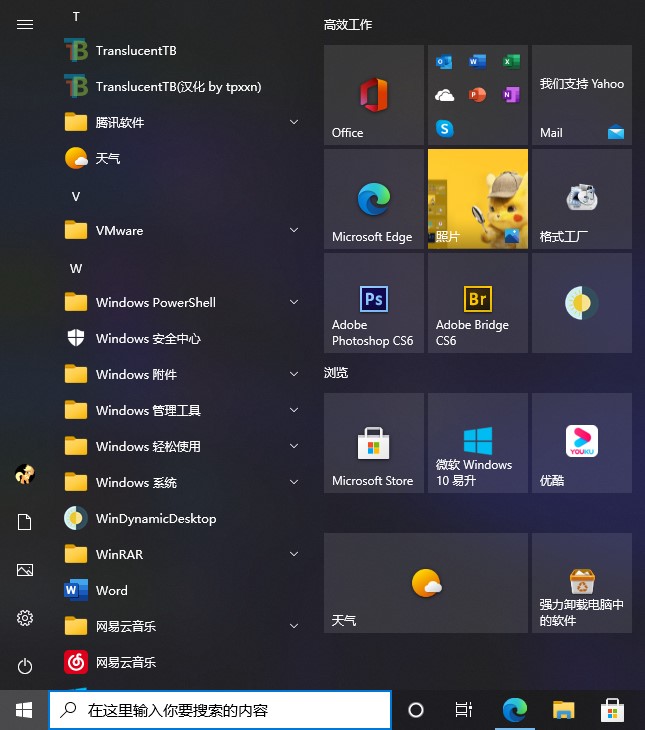Open 天气 in the app list
Image resolution: width=645 pixels, height=730 pixels.
[x=183, y=158]
